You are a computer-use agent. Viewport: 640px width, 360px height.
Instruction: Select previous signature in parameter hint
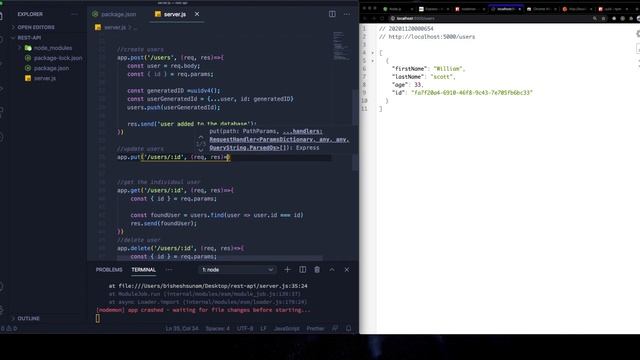[x=201, y=138]
